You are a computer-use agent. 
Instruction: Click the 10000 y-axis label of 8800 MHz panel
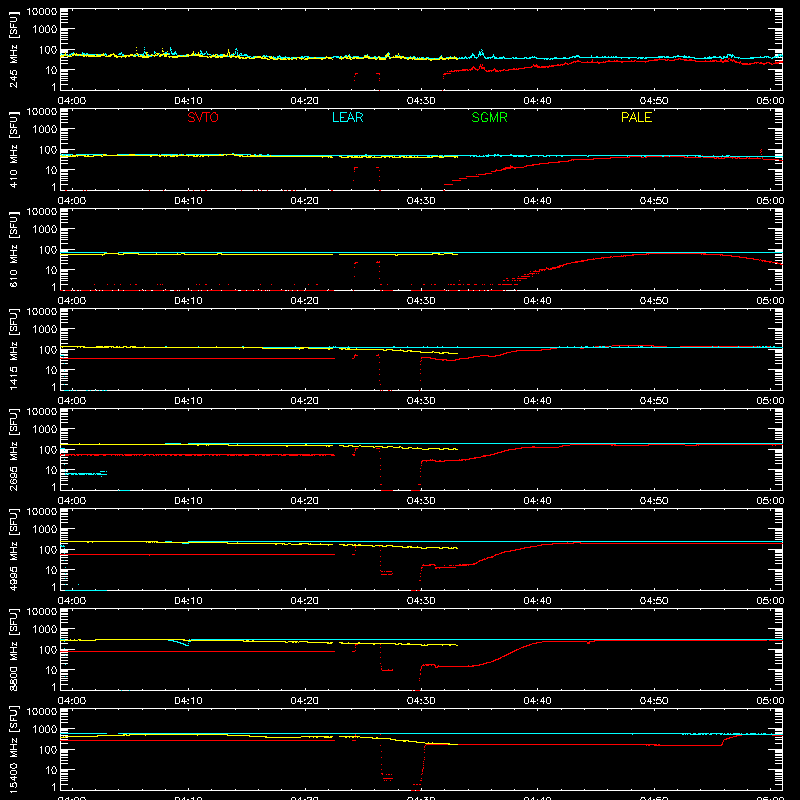click(x=42, y=612)
